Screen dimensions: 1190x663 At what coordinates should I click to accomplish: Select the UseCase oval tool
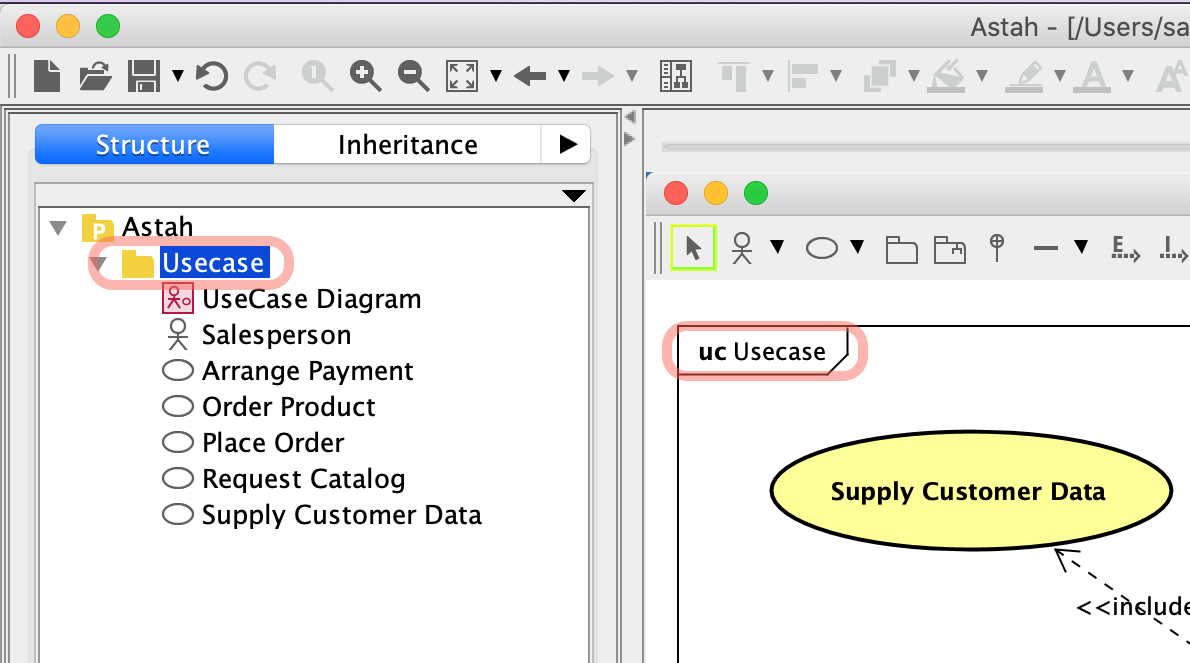pyautogui.click(x=821, y=248)
